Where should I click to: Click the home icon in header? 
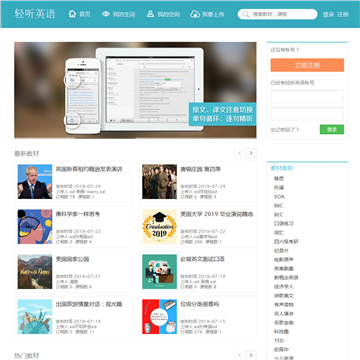point(72,14)
